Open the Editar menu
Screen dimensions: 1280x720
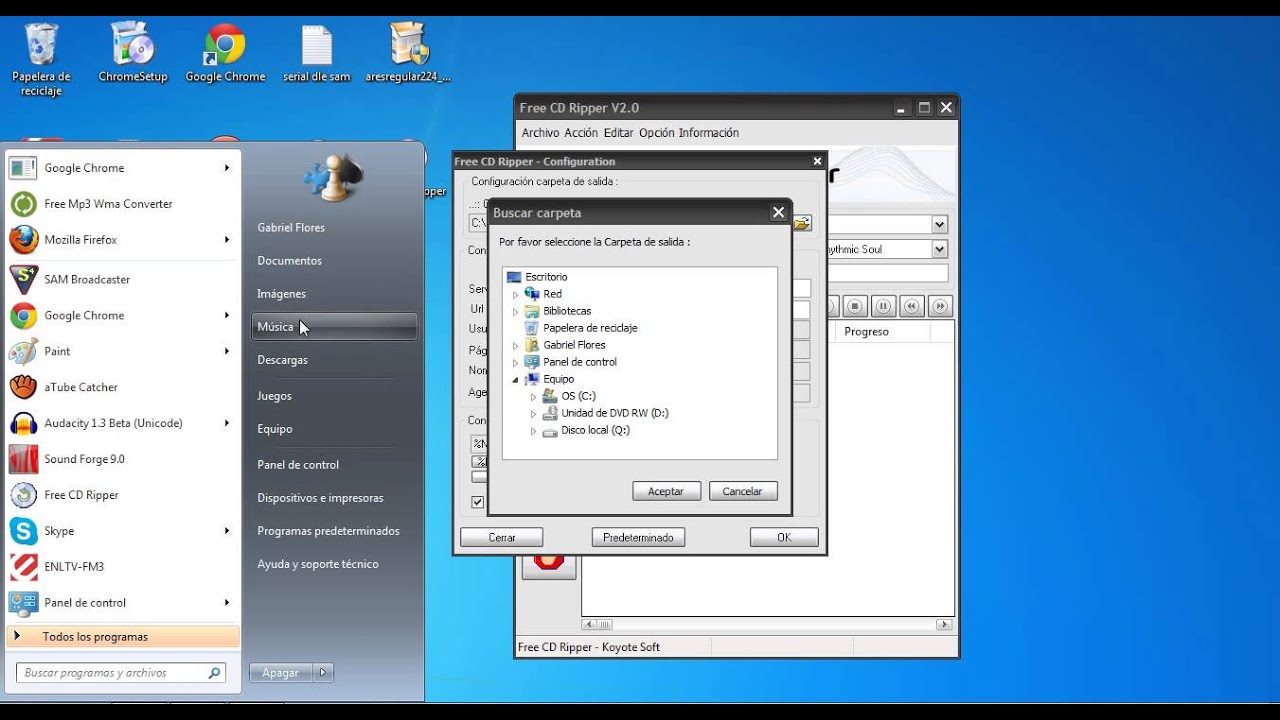[618, 133]
